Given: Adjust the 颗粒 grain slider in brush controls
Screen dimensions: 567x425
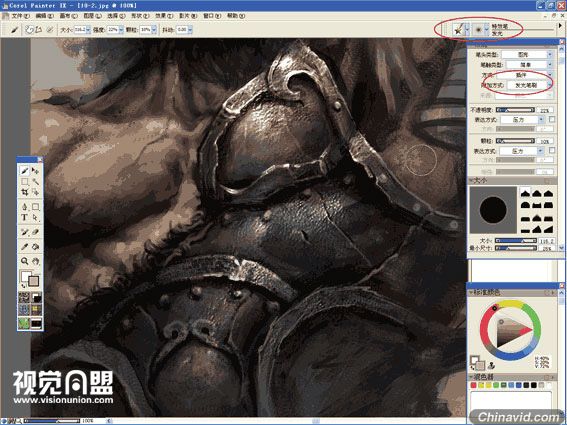Looking at the screenshot, I should coord(515,141).
